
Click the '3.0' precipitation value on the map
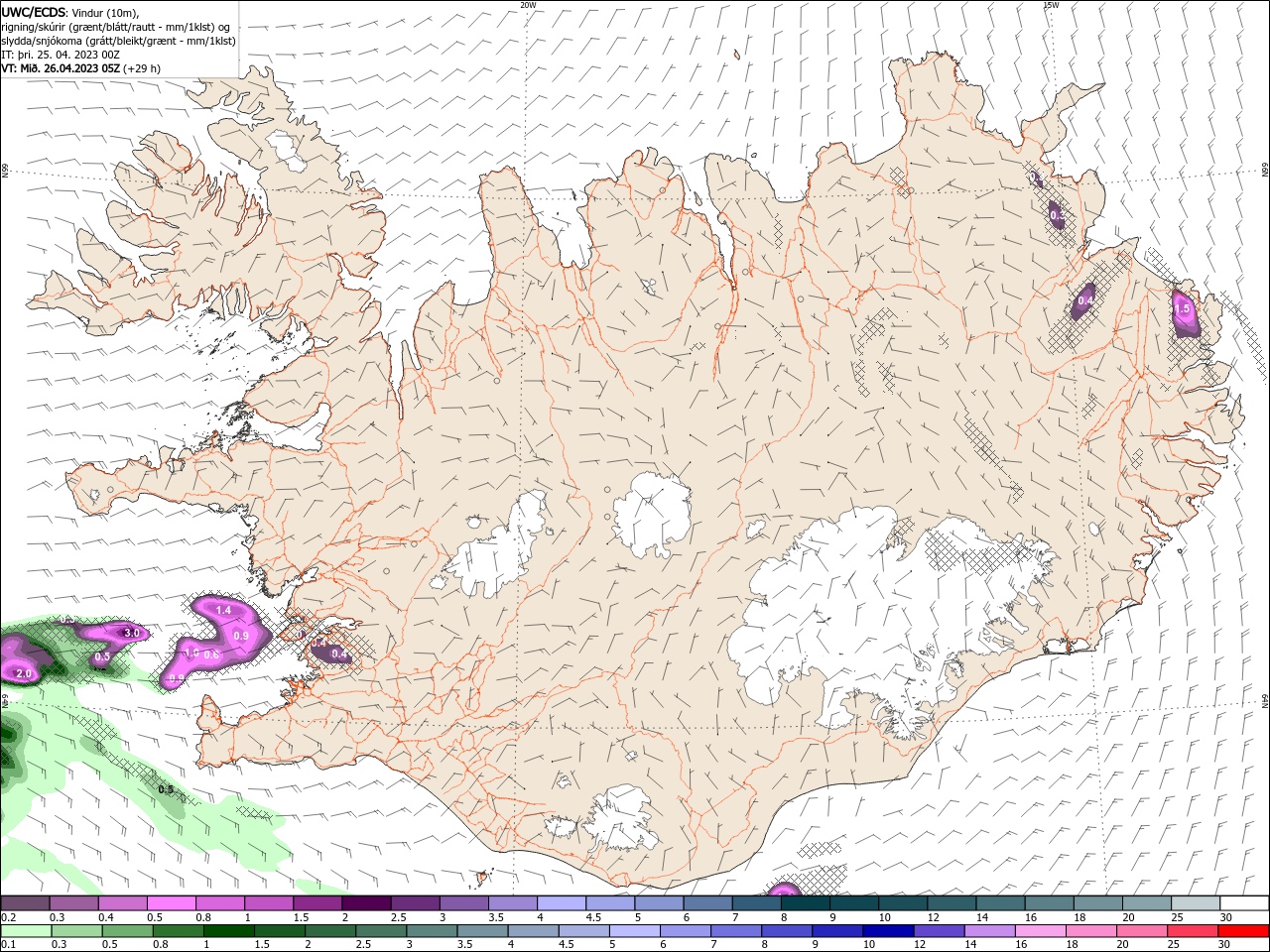[131, 633]
